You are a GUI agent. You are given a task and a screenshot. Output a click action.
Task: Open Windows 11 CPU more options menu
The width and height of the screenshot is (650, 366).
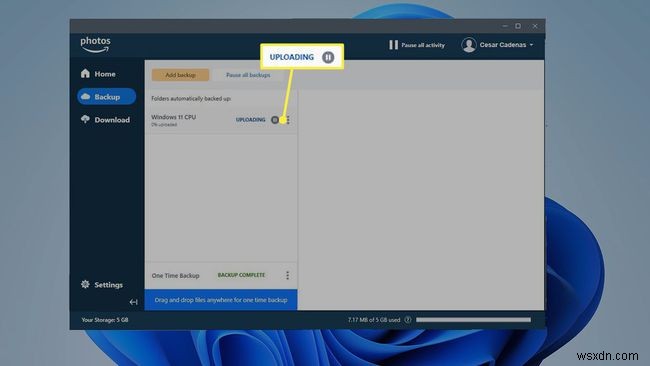[288, 120]
